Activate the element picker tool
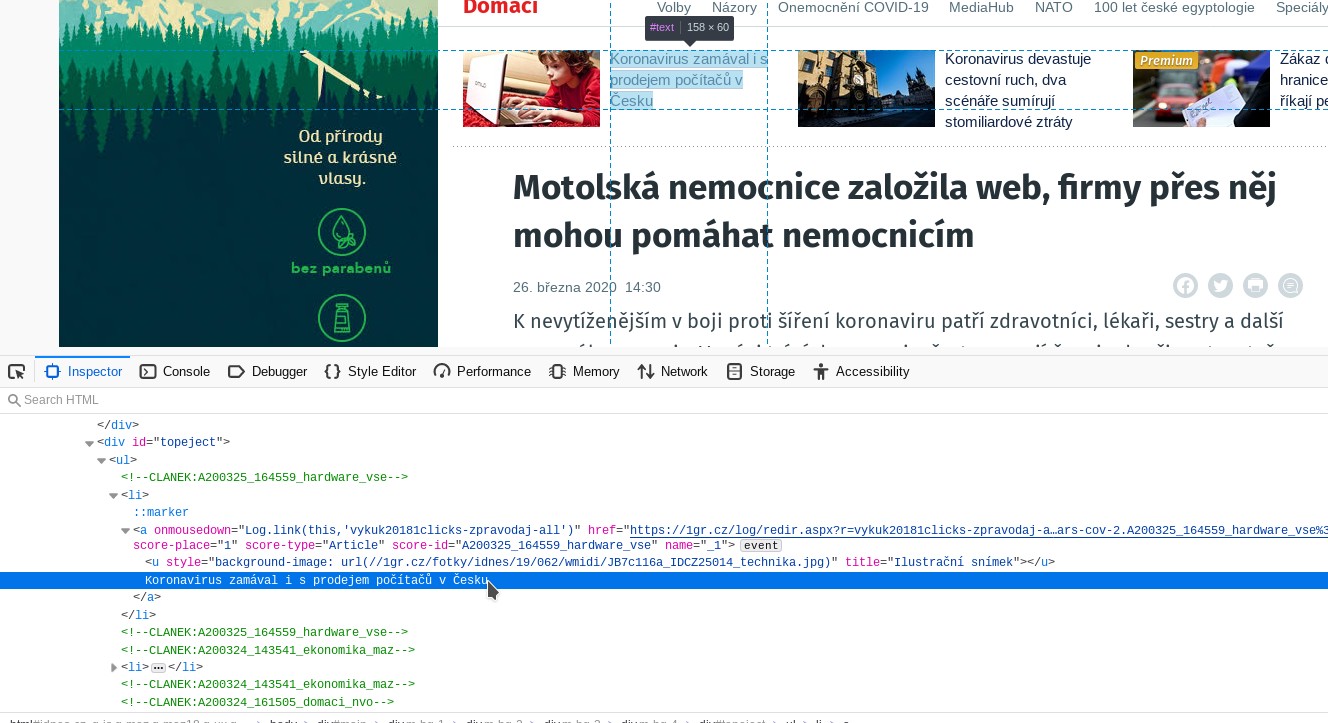 (16, 372)
